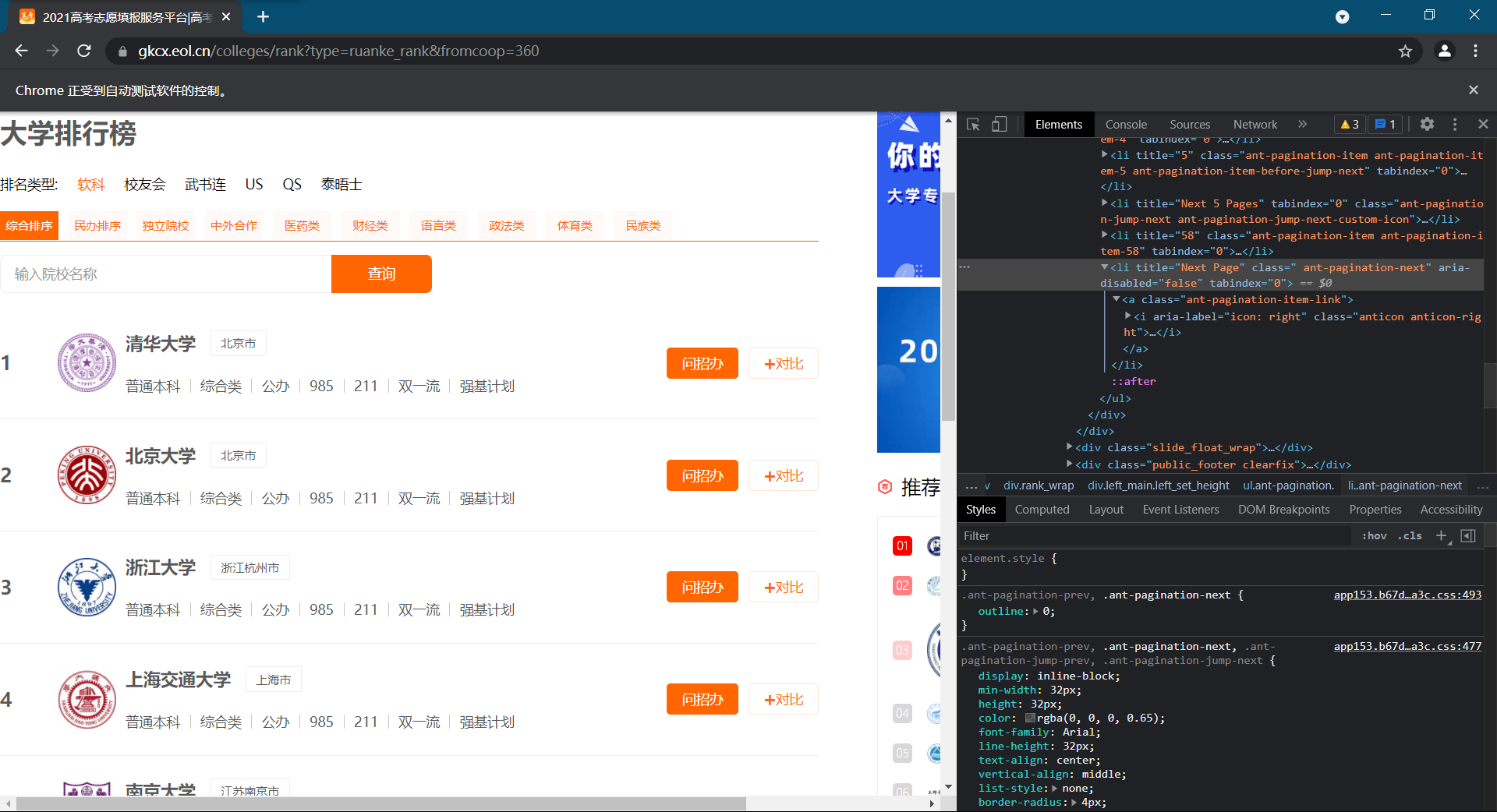Screen dimensions: 1497x812
Task: Show more DevTools tabs chevron
Action: point(1302,124)
